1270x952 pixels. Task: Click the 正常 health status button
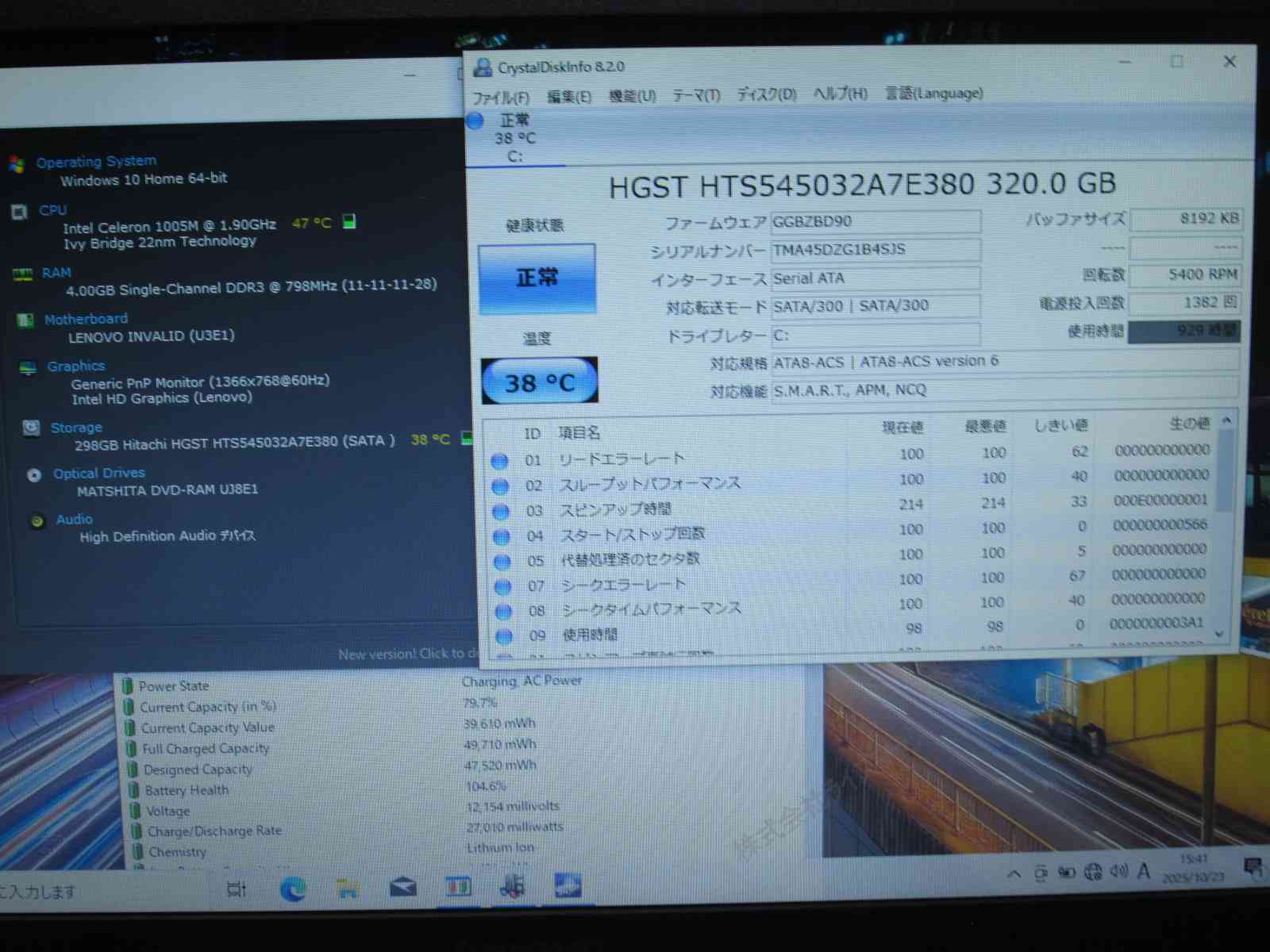537,278
